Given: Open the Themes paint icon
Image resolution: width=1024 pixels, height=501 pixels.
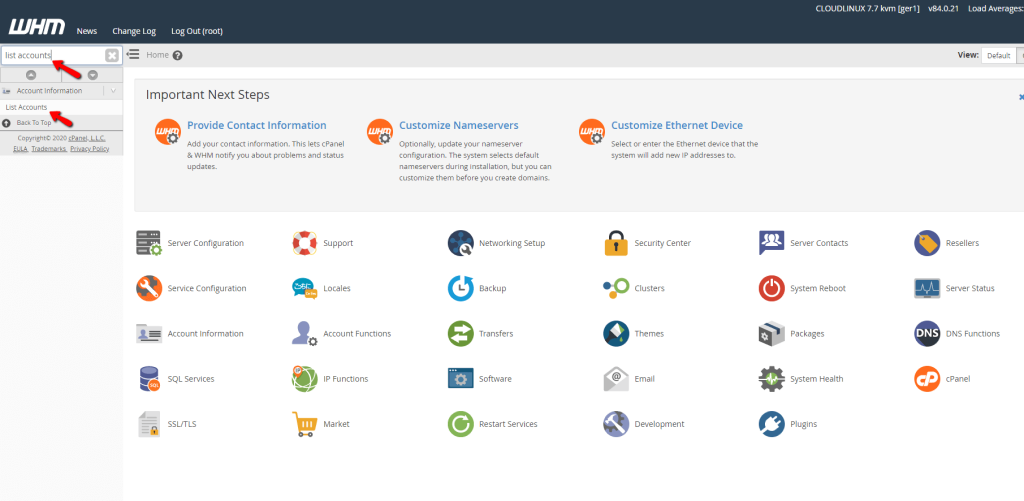Looking at the screenshot, I should point(616,333).
